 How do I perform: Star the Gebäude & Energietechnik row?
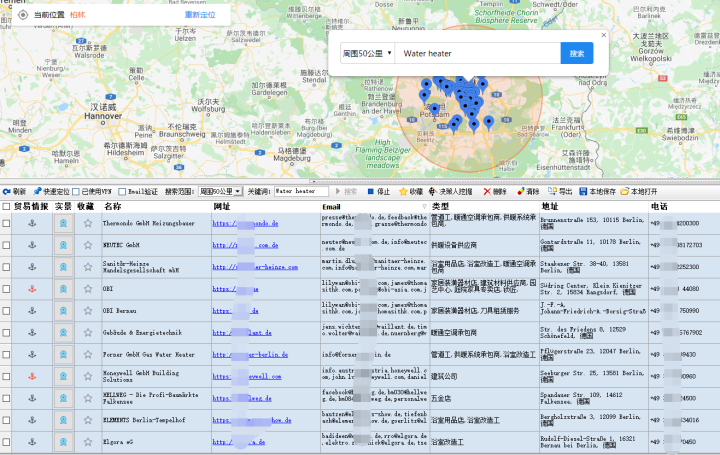(88, 332)
